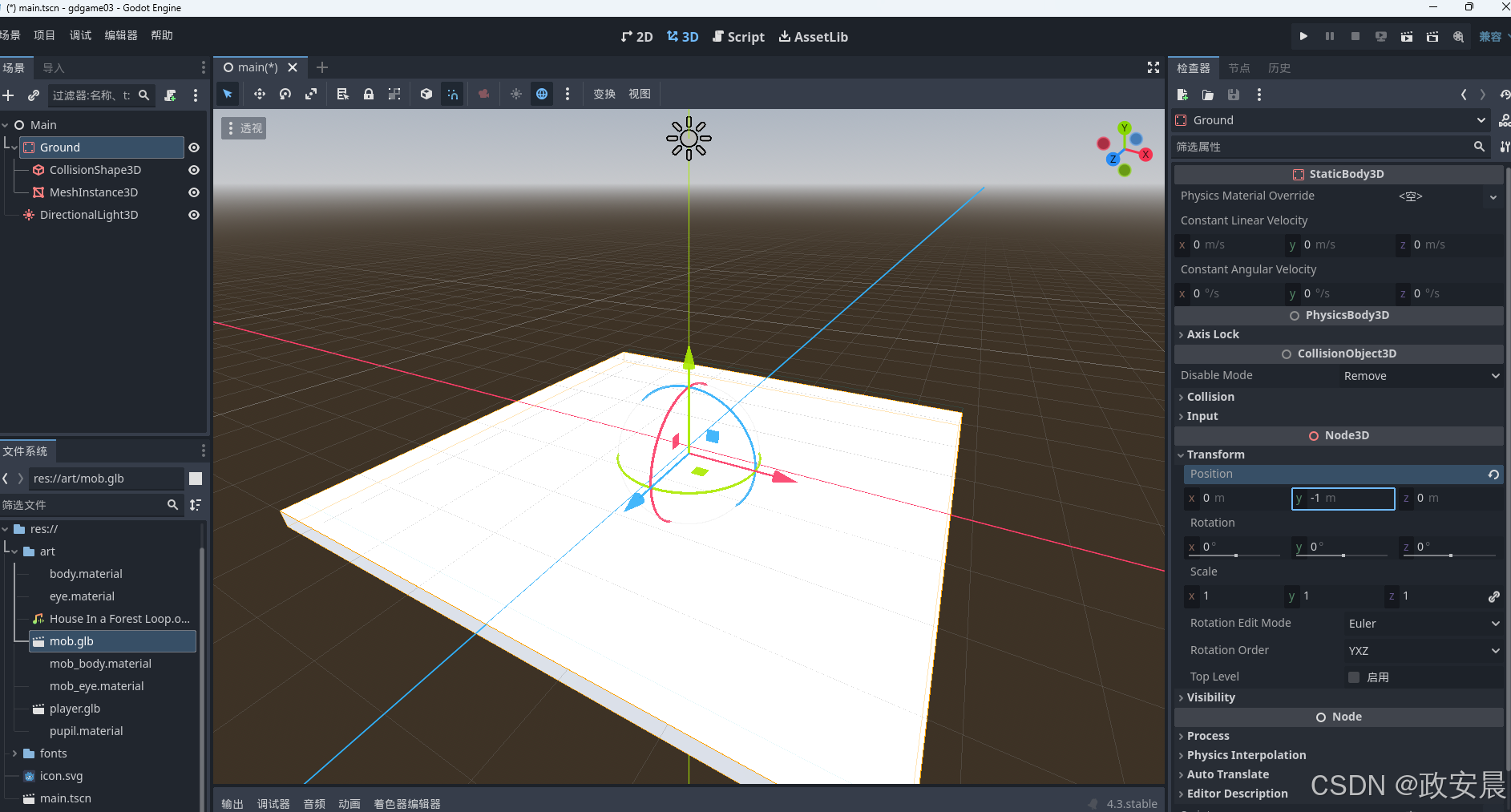This screenshot has width=1511, height=812.
Task: Open Rotation Edit Mode Euler dropdown
Action: pos(1424,624)
